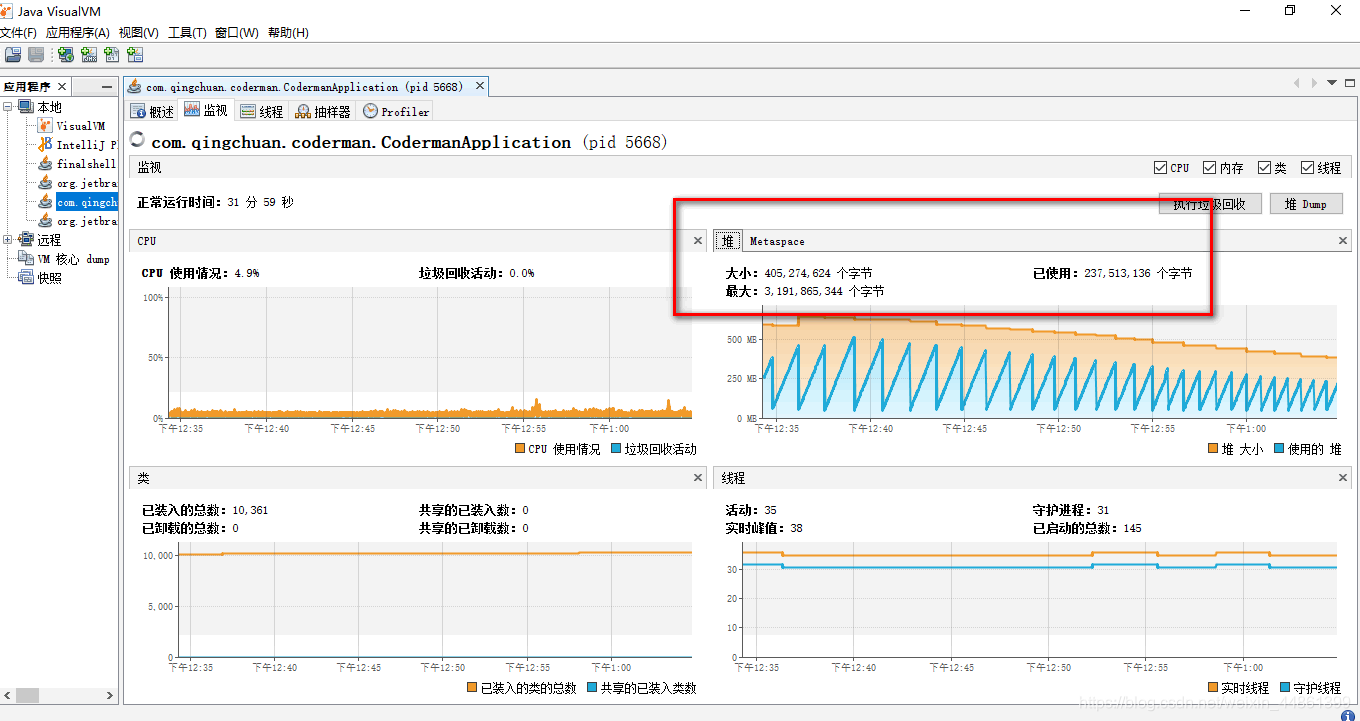Image resolution: width=1360 pixels, height=721 pixels.
Task: Click the 线程 tab's threads icon
Action: click(x=248, y=111)
